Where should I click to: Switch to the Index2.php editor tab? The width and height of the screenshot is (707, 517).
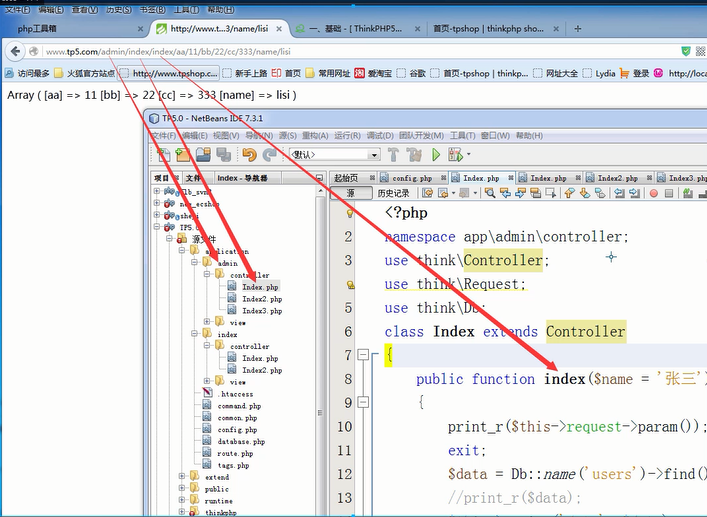617,178
